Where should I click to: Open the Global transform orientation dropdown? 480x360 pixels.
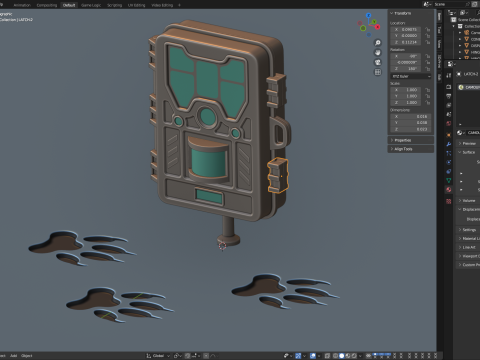coord(158,356)
